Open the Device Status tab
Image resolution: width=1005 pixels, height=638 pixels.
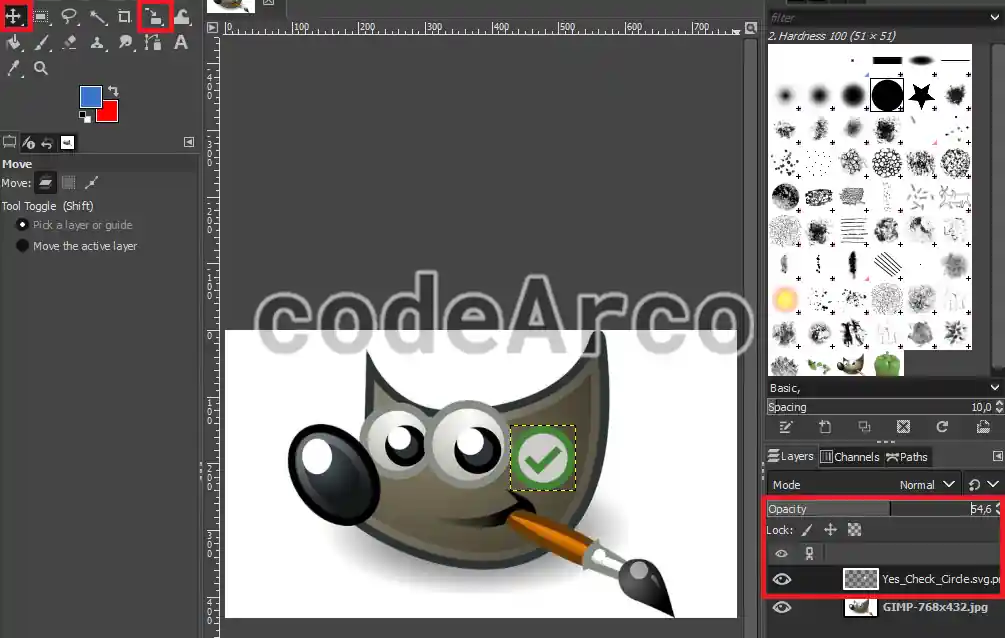pos(28,142)
